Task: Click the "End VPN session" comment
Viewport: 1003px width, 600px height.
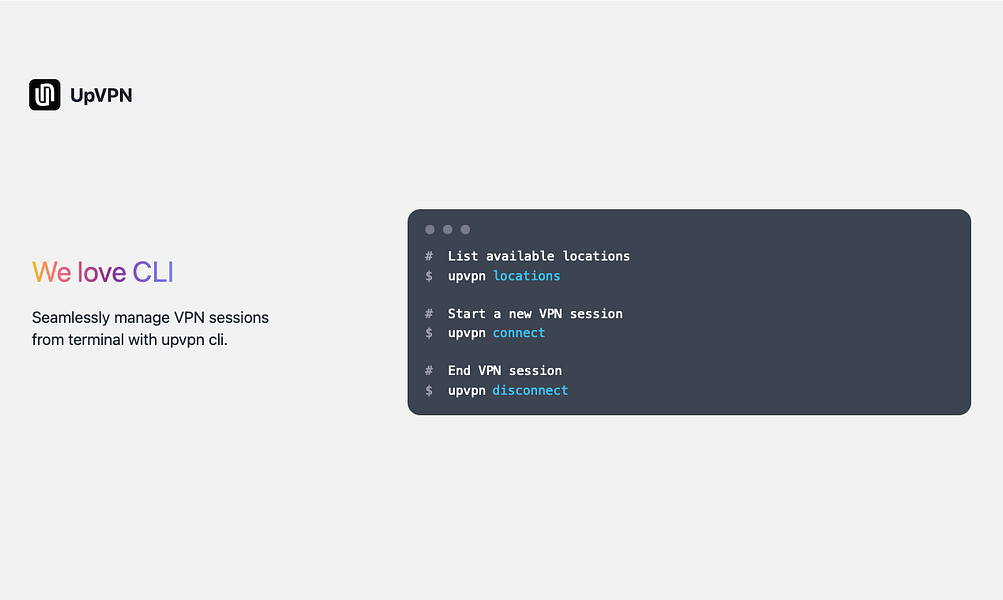Action: click(x=505, y=371)
